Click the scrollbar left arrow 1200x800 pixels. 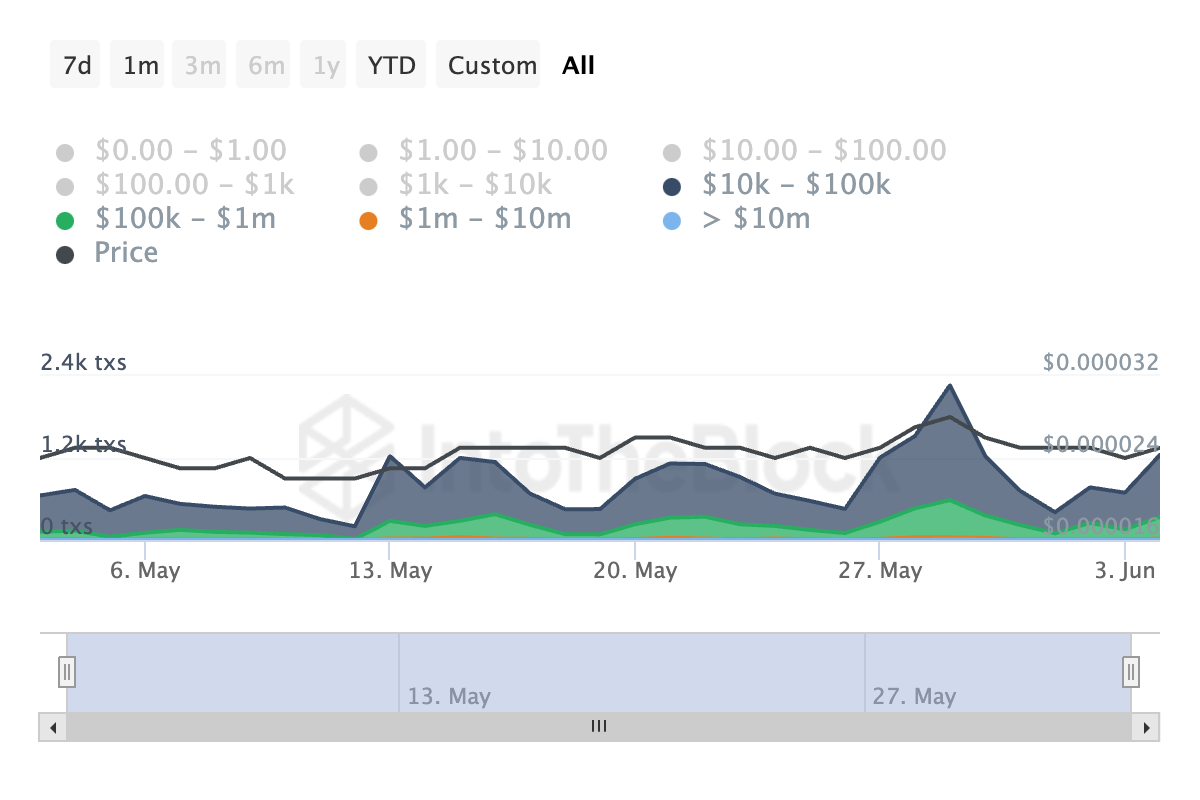52,727
